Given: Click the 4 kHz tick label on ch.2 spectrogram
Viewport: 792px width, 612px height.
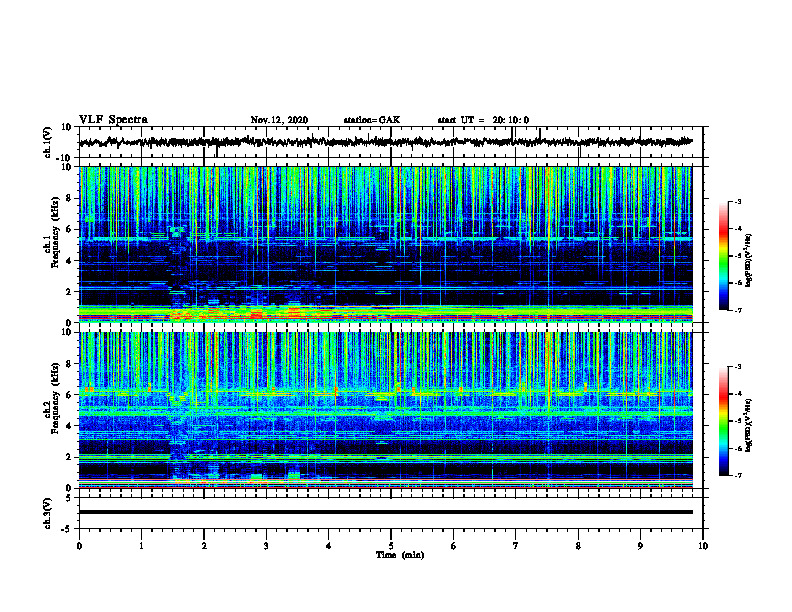Looking at the screenshot, I should [x=69, y=426].
